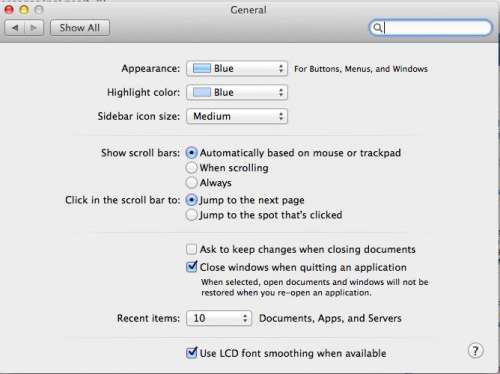Click the 'Recent items:' label

pyautogui.click(x=148, y=318)
